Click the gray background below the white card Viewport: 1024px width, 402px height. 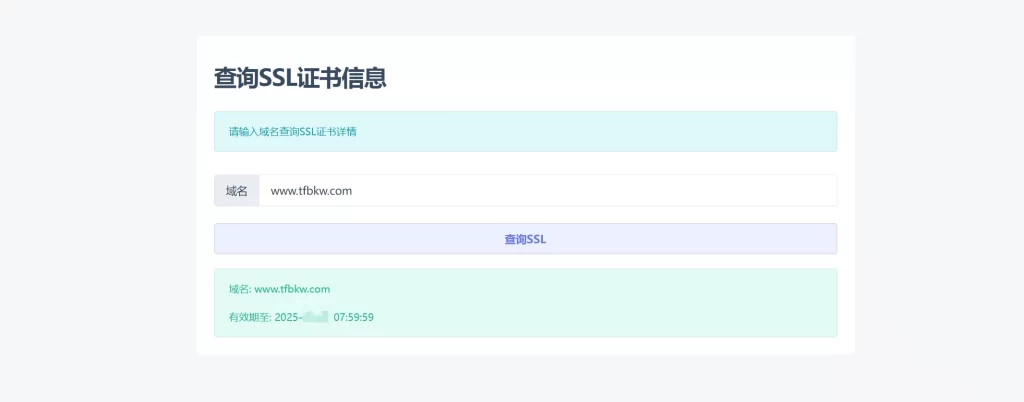coord(525,380)
